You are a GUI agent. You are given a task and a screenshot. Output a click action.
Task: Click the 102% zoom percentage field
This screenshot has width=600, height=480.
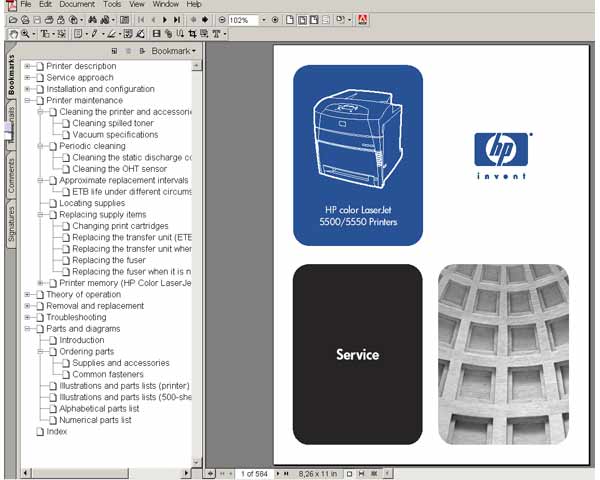[x=243, y=20]
